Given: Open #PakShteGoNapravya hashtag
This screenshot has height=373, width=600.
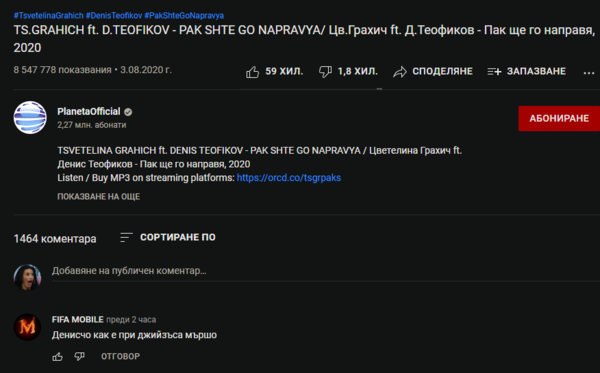Looking at the screenshot, I should pyautogui.click(x=184, y=16).
